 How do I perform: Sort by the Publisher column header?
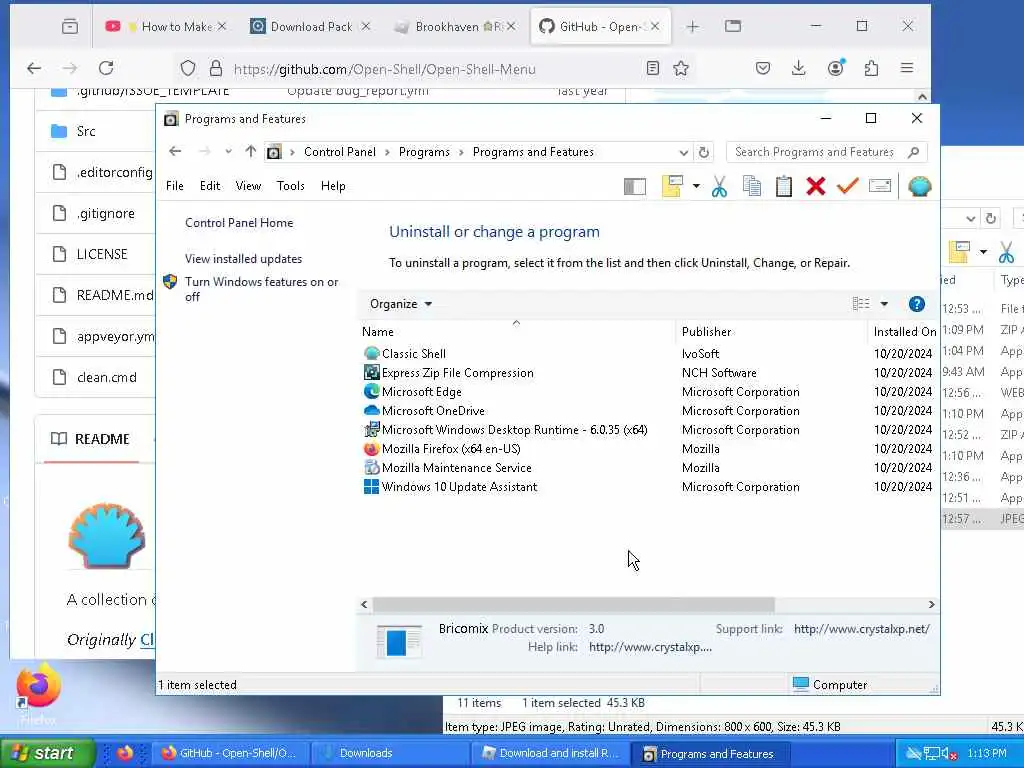tap(771, 332)
